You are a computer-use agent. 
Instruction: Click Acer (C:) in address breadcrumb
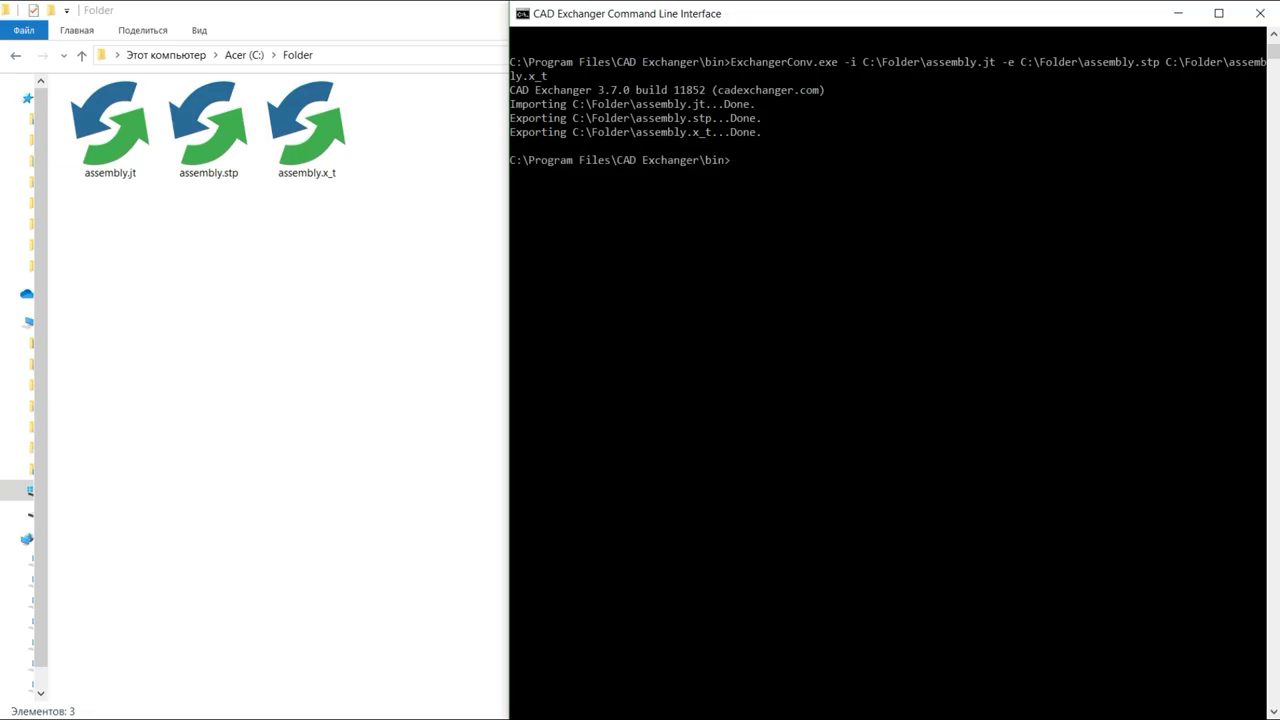click(x=244, y=55)
